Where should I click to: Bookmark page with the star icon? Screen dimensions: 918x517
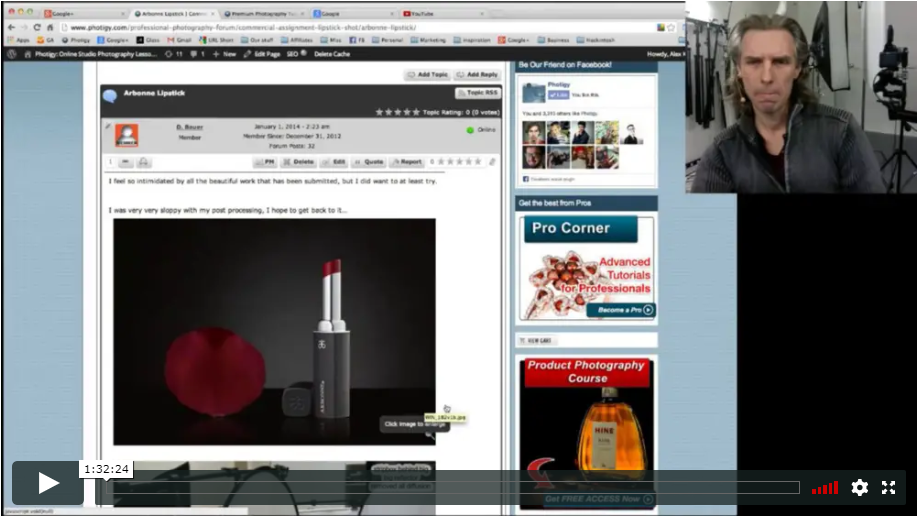[x=671, y=27]
